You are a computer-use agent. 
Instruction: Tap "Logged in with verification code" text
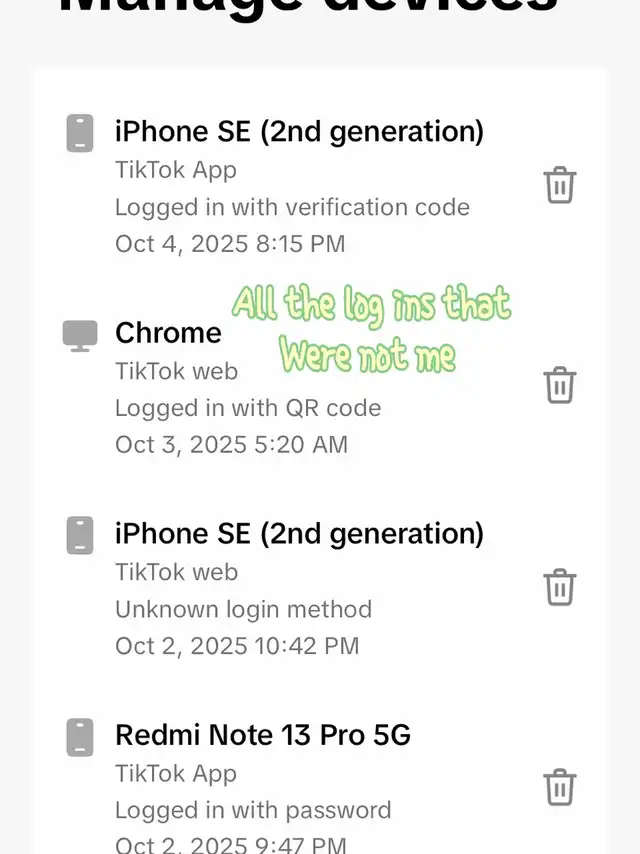pos(292,207)
